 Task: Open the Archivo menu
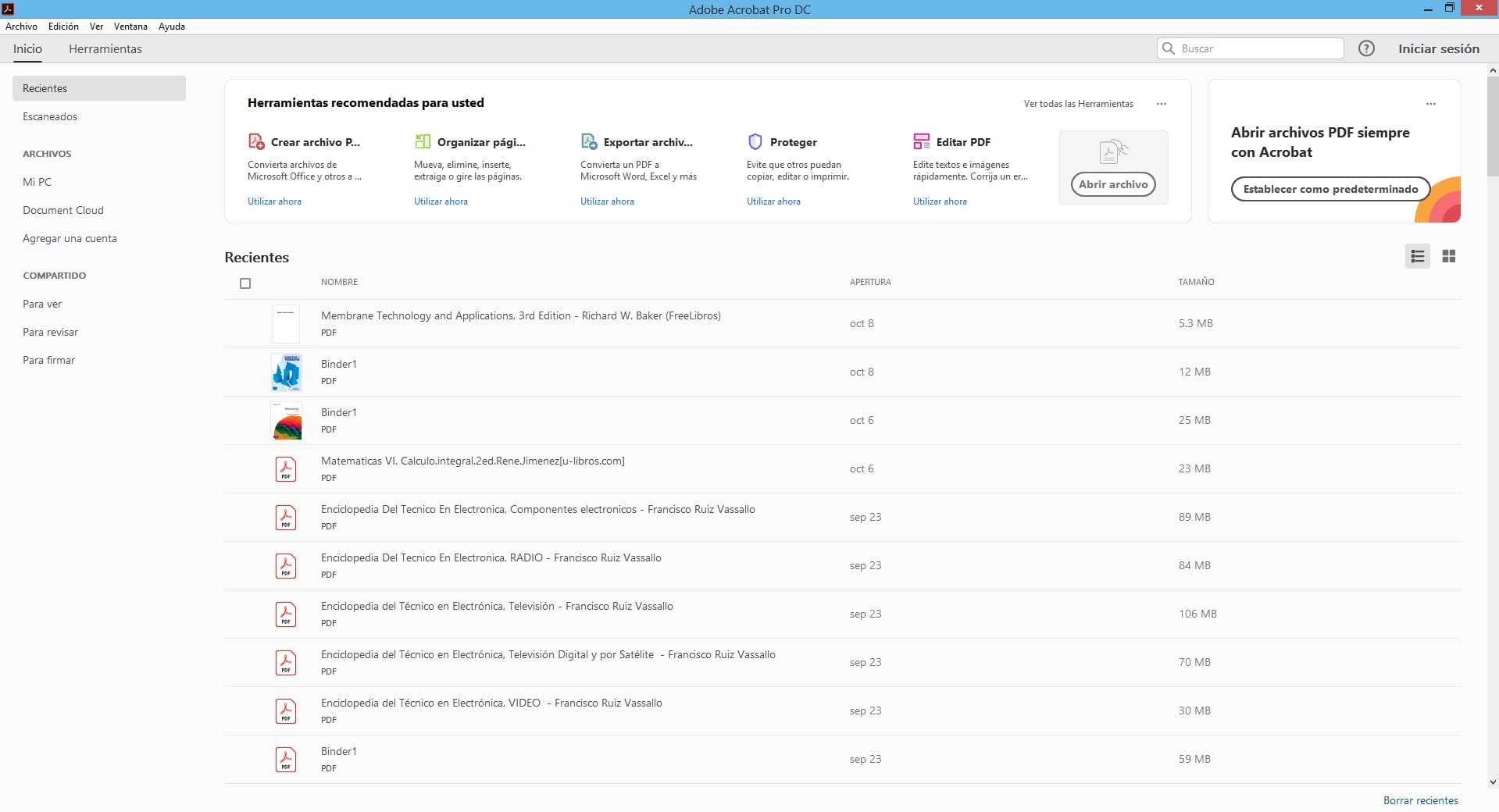[21, 27]
